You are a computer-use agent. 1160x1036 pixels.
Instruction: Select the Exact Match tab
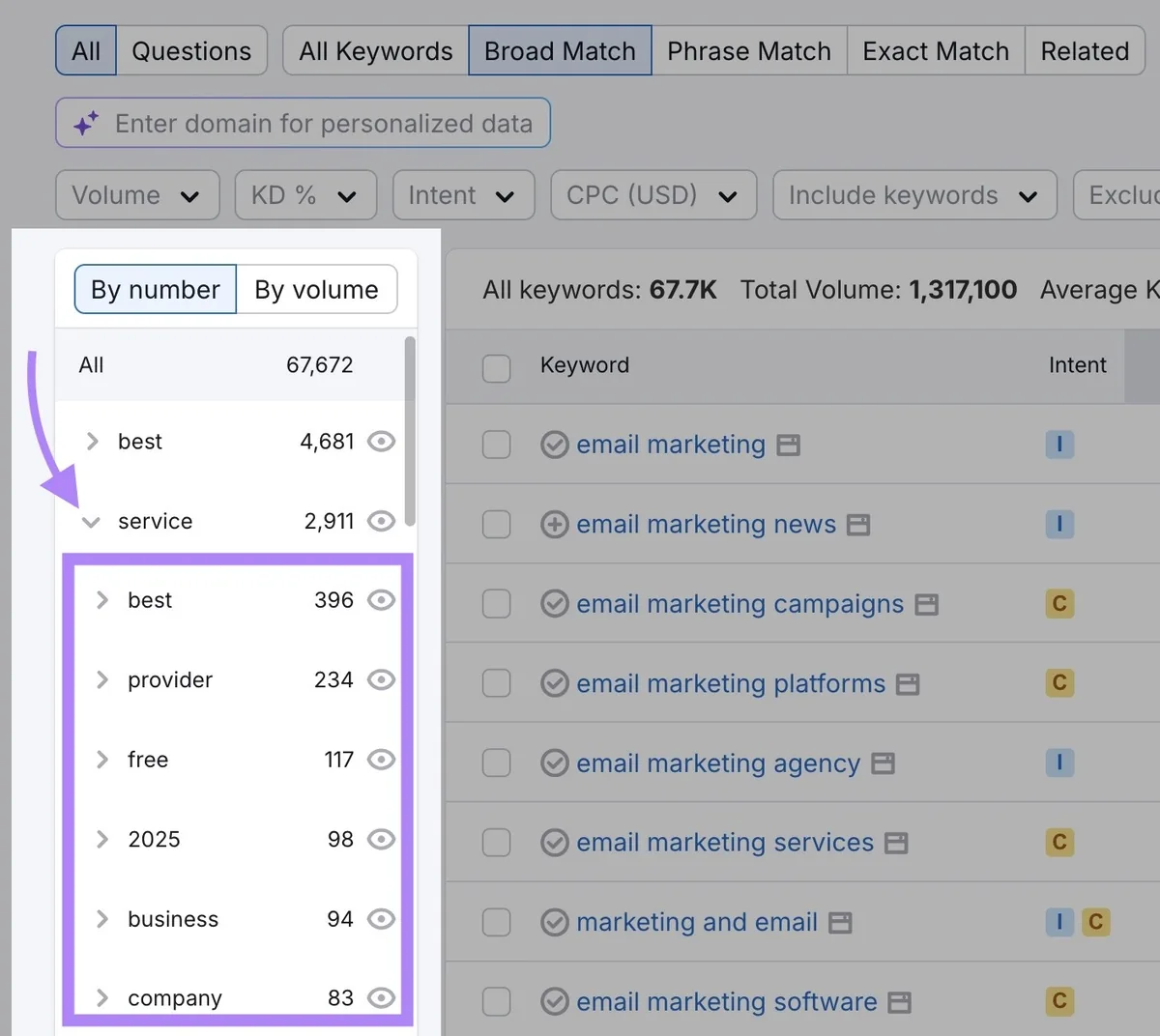(x=936, y=50)
